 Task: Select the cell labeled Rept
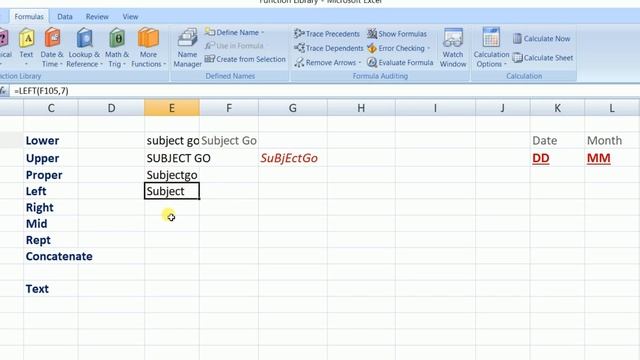point(51,240)
